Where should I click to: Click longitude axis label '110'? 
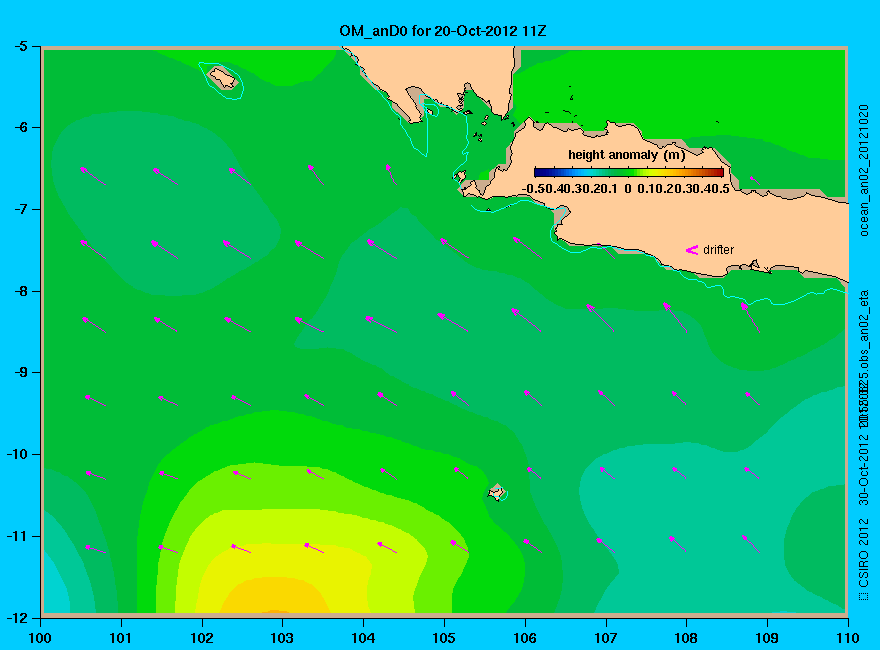click(847, 638)
